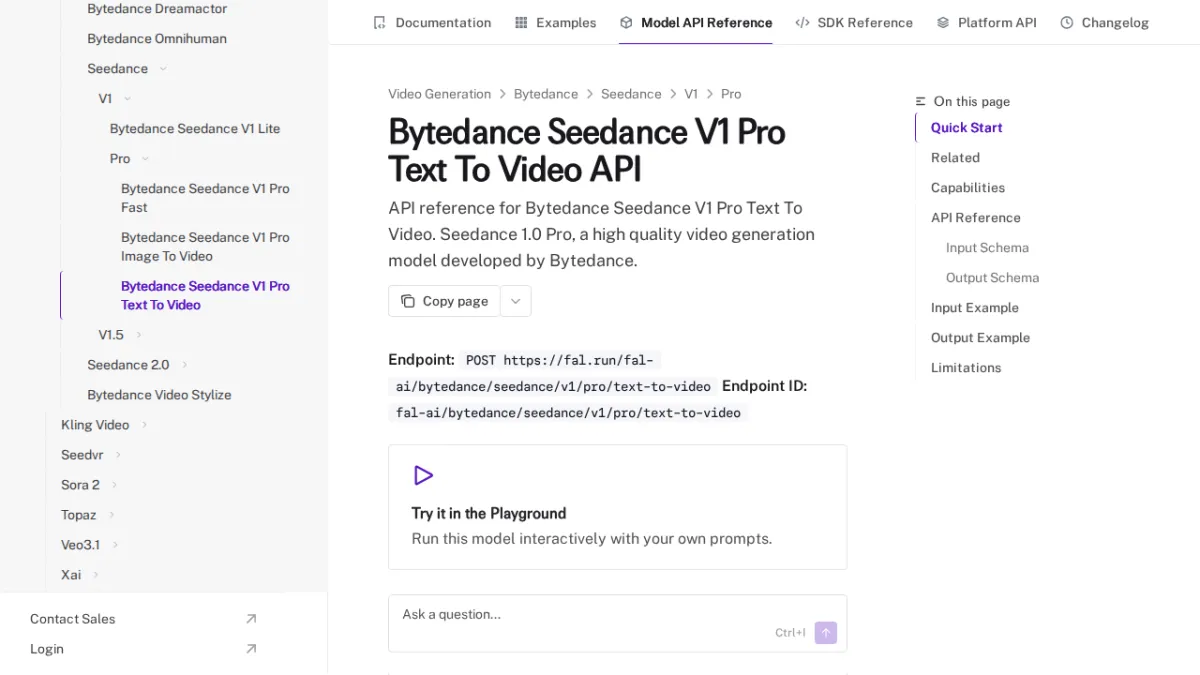Expand the Xai chevron
The width and height of the screenshot is (1200, 675).
click(96, 575)
